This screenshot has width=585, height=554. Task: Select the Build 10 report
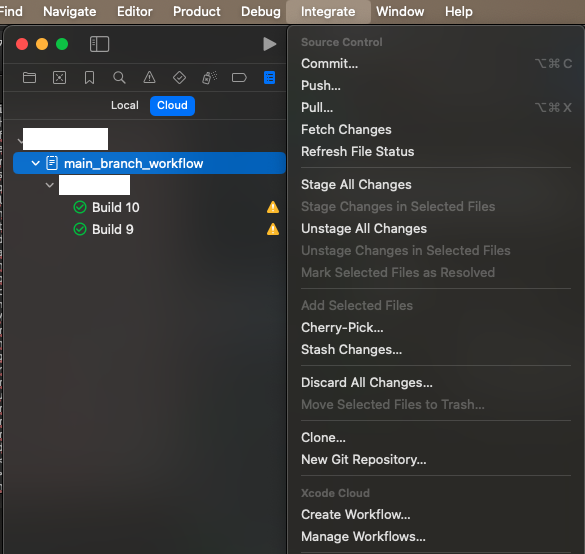(116, 207)
